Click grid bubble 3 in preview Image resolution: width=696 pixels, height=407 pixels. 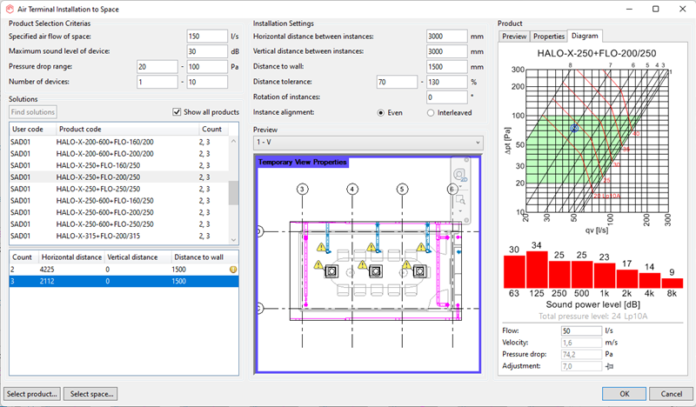302,190
